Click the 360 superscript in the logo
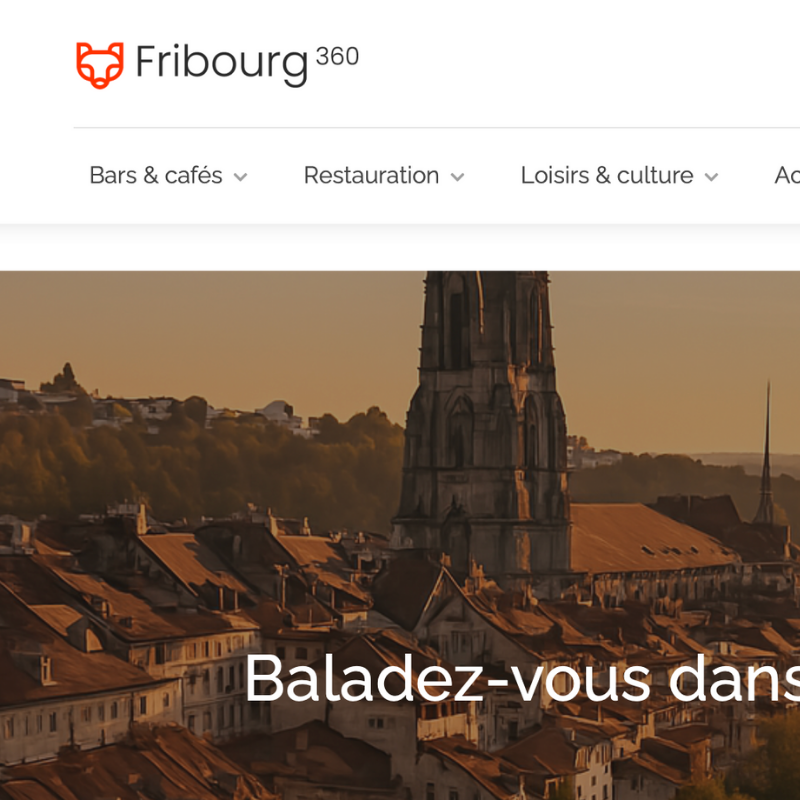The width and height of the screenshot is (800, 800). (337, 56)
